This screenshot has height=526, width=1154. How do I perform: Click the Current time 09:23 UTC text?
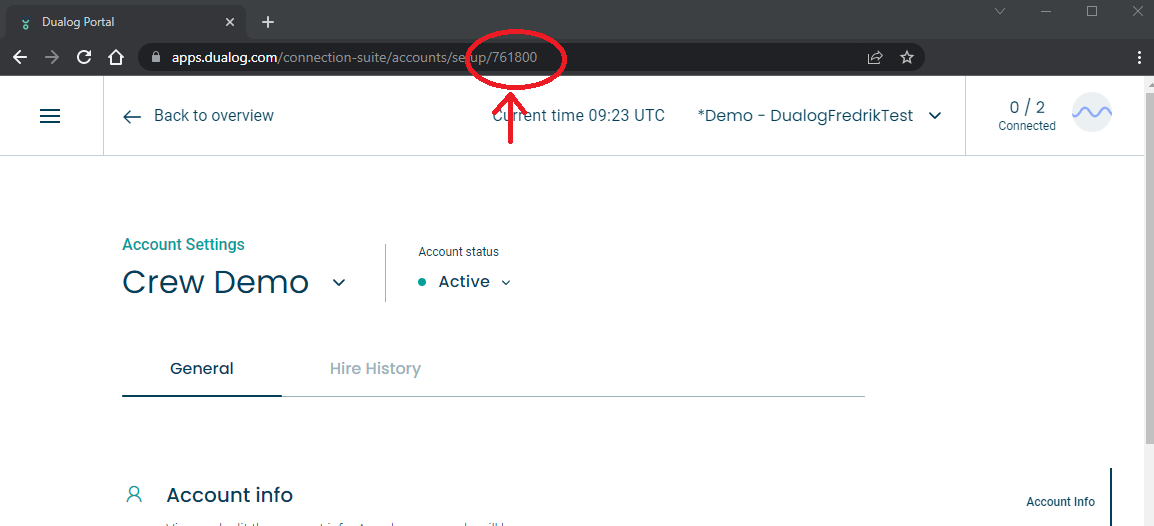(578, 115)
